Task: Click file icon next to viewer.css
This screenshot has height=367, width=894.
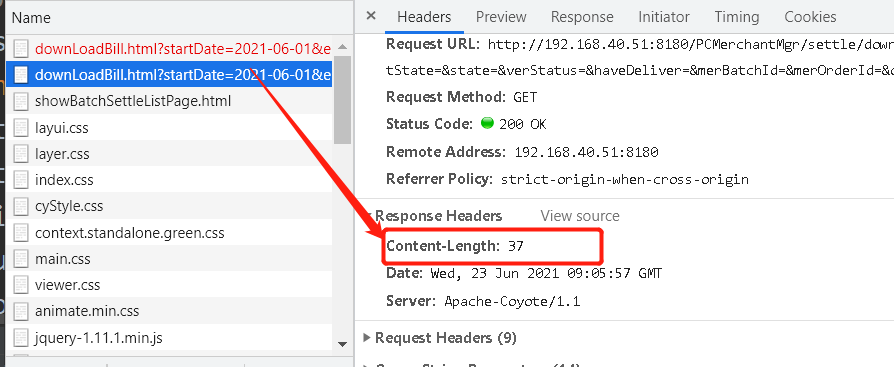Action: [21, 285]
